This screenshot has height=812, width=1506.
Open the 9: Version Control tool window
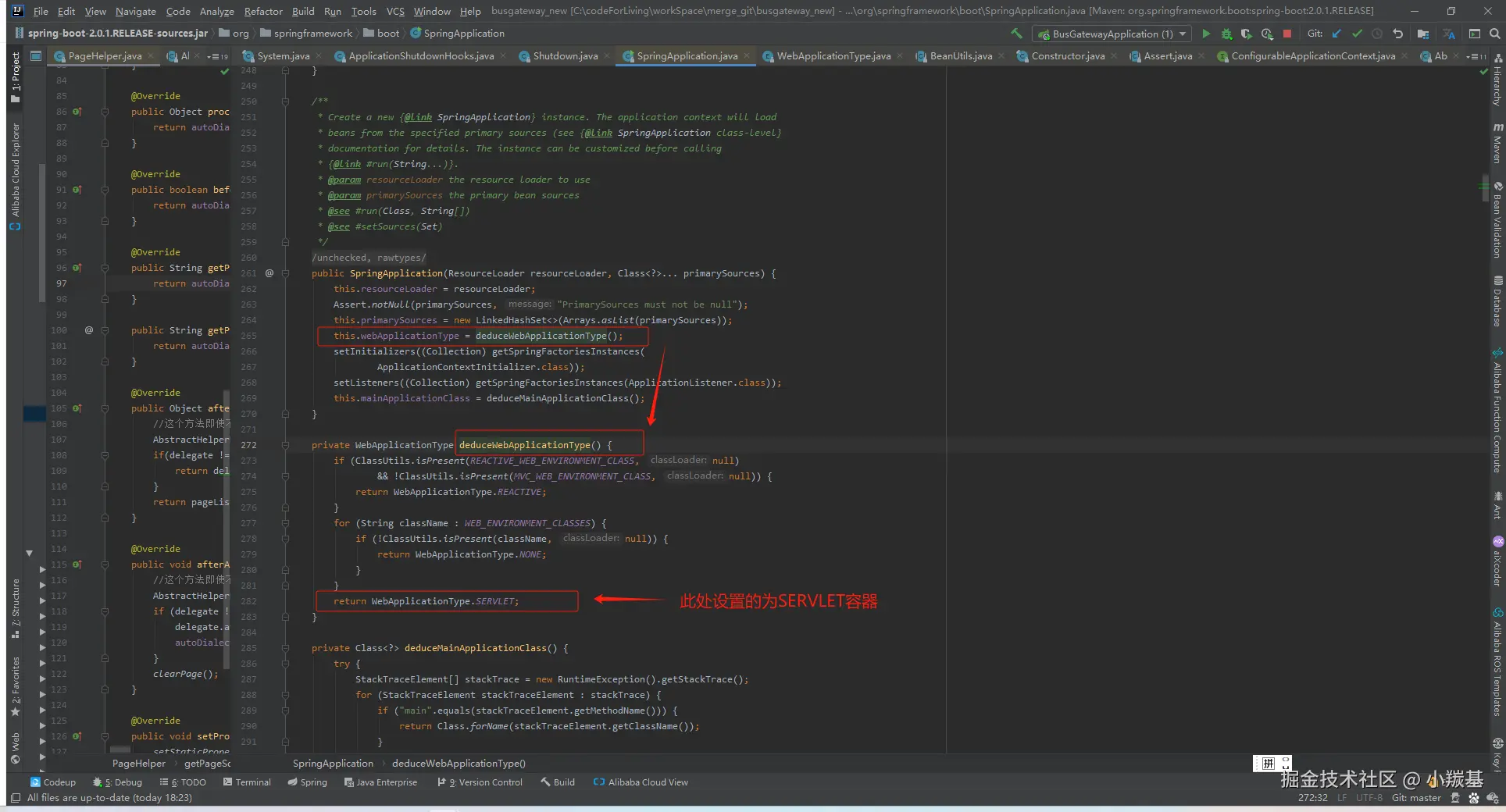click(x=480, y=782)
